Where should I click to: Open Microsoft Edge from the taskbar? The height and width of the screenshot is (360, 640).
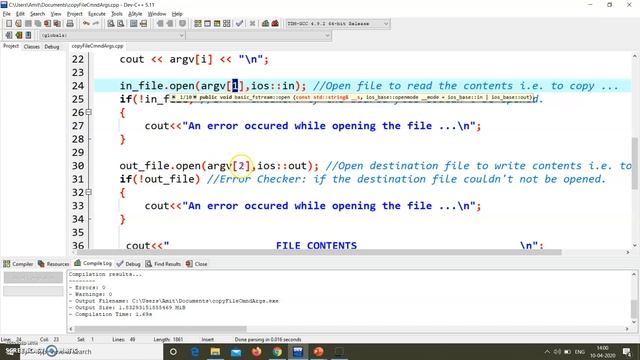click(195, 351)
